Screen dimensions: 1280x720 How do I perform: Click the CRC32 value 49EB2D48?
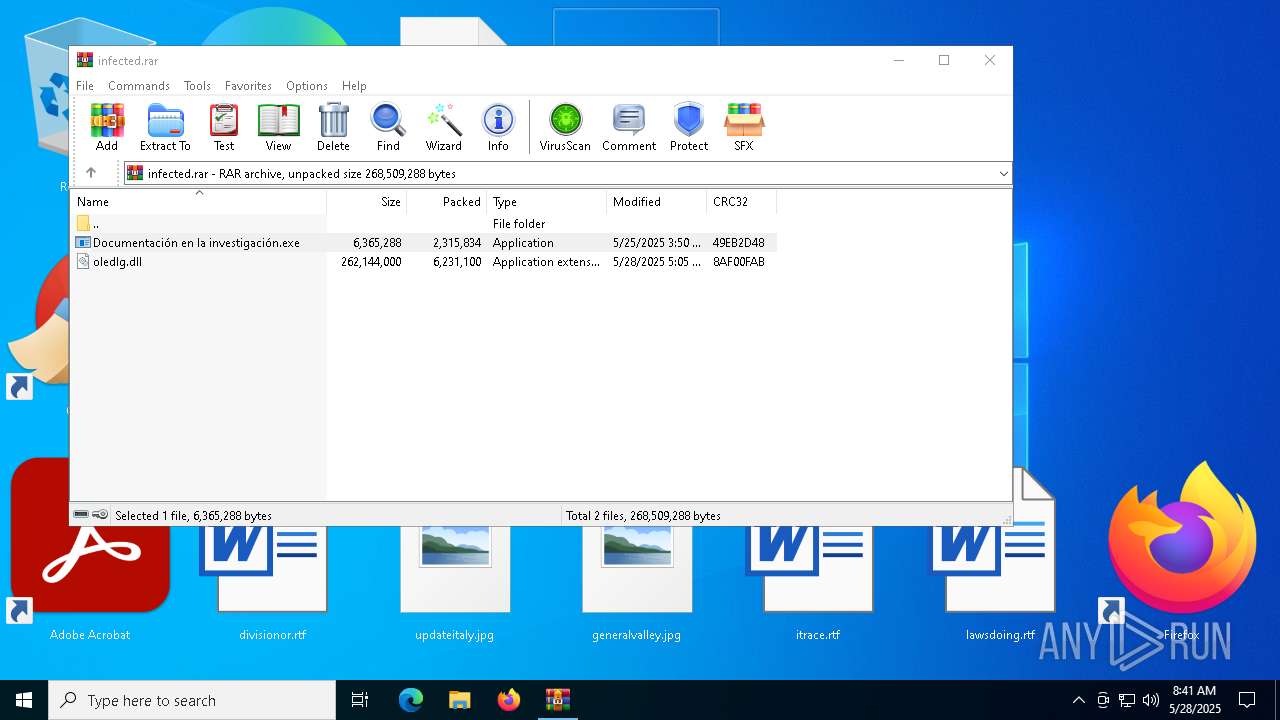(739, 243)
